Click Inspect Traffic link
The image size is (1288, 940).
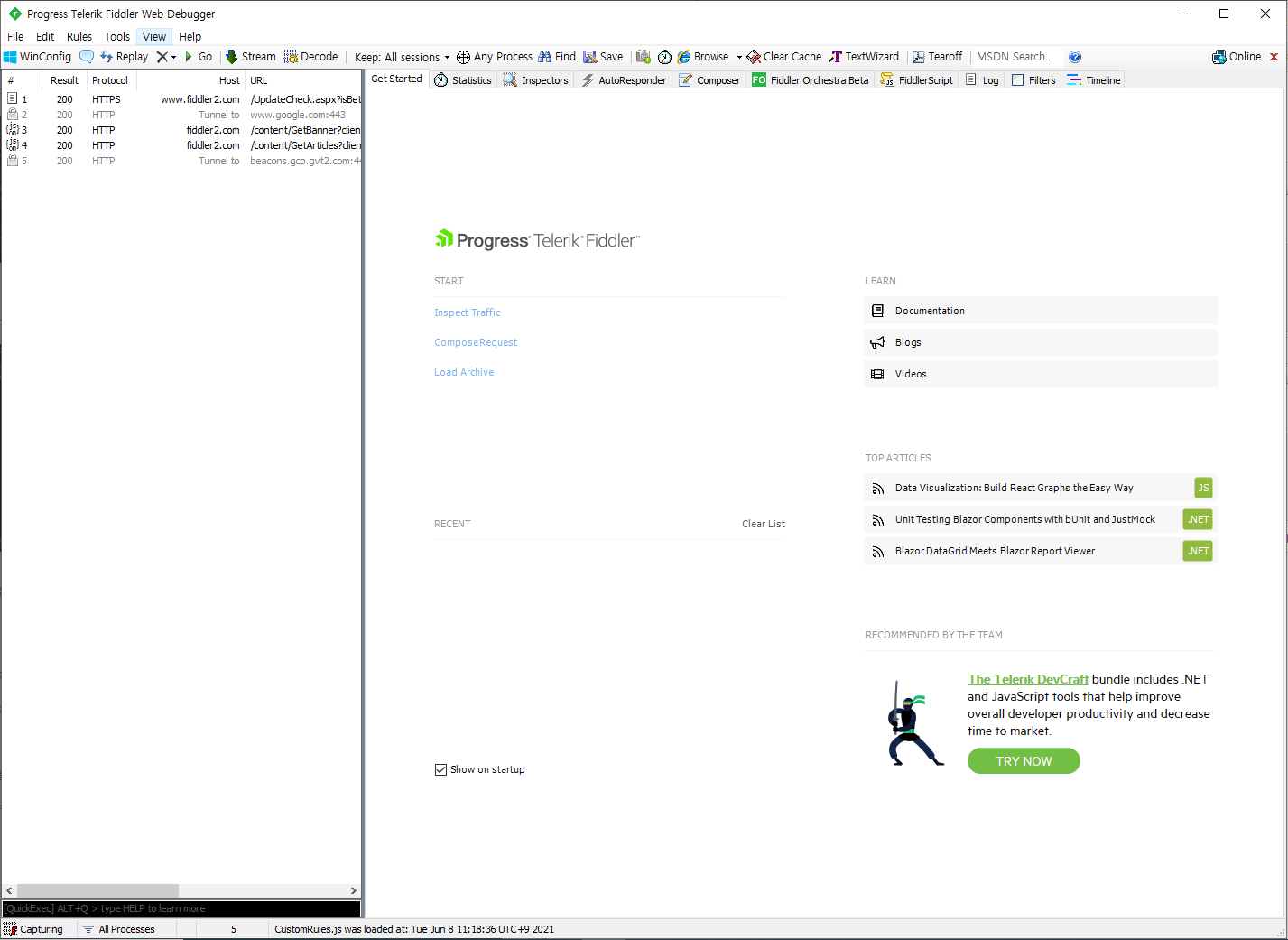[467, 312]
